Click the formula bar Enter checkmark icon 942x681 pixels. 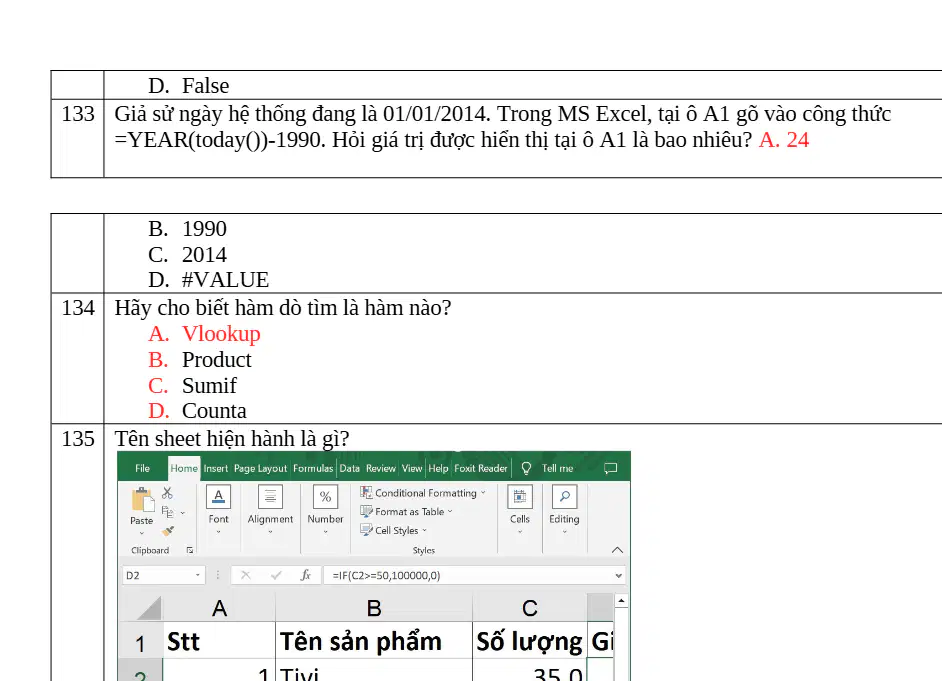coord(276,575)
